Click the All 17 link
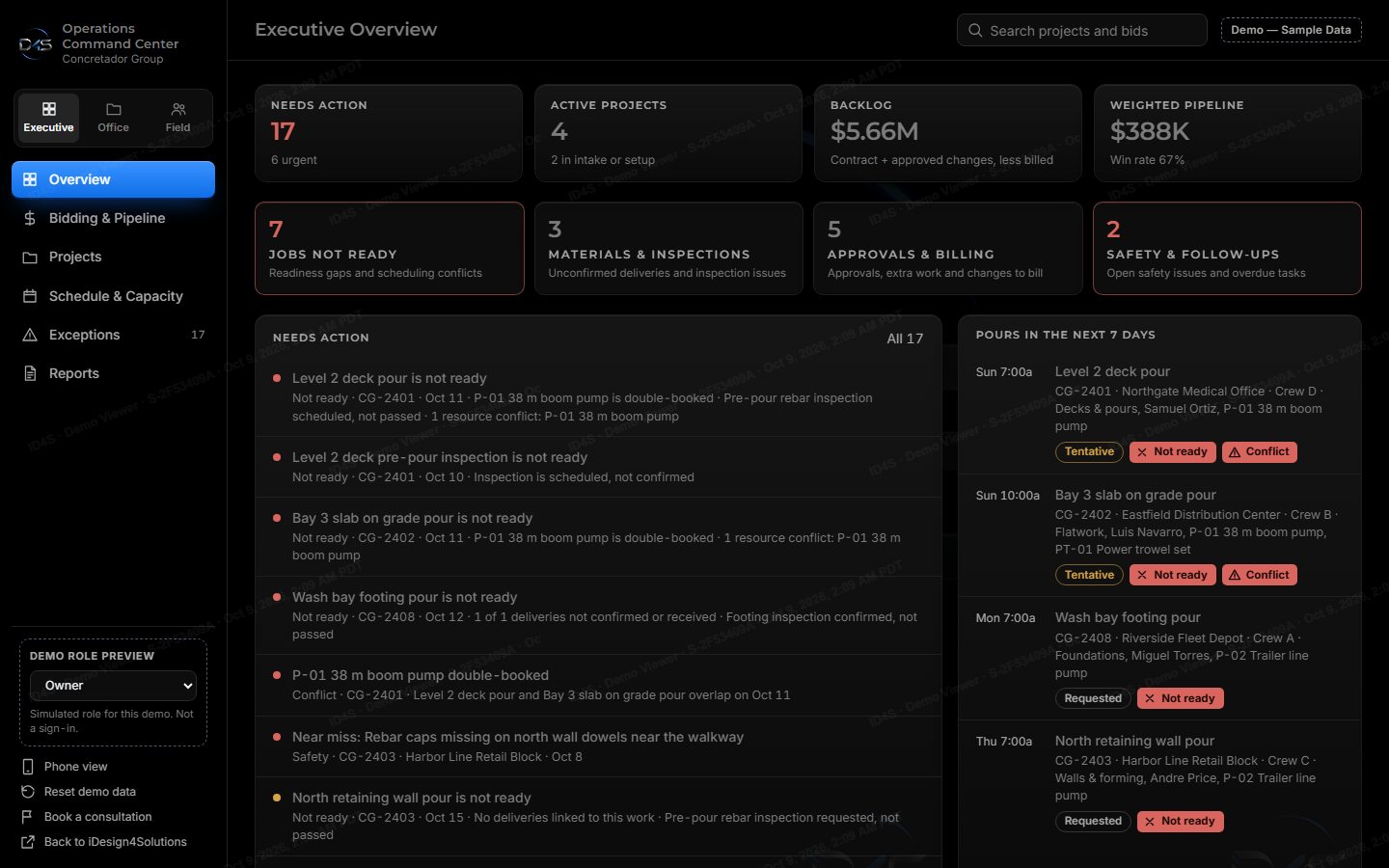 [x=905, y=339]
